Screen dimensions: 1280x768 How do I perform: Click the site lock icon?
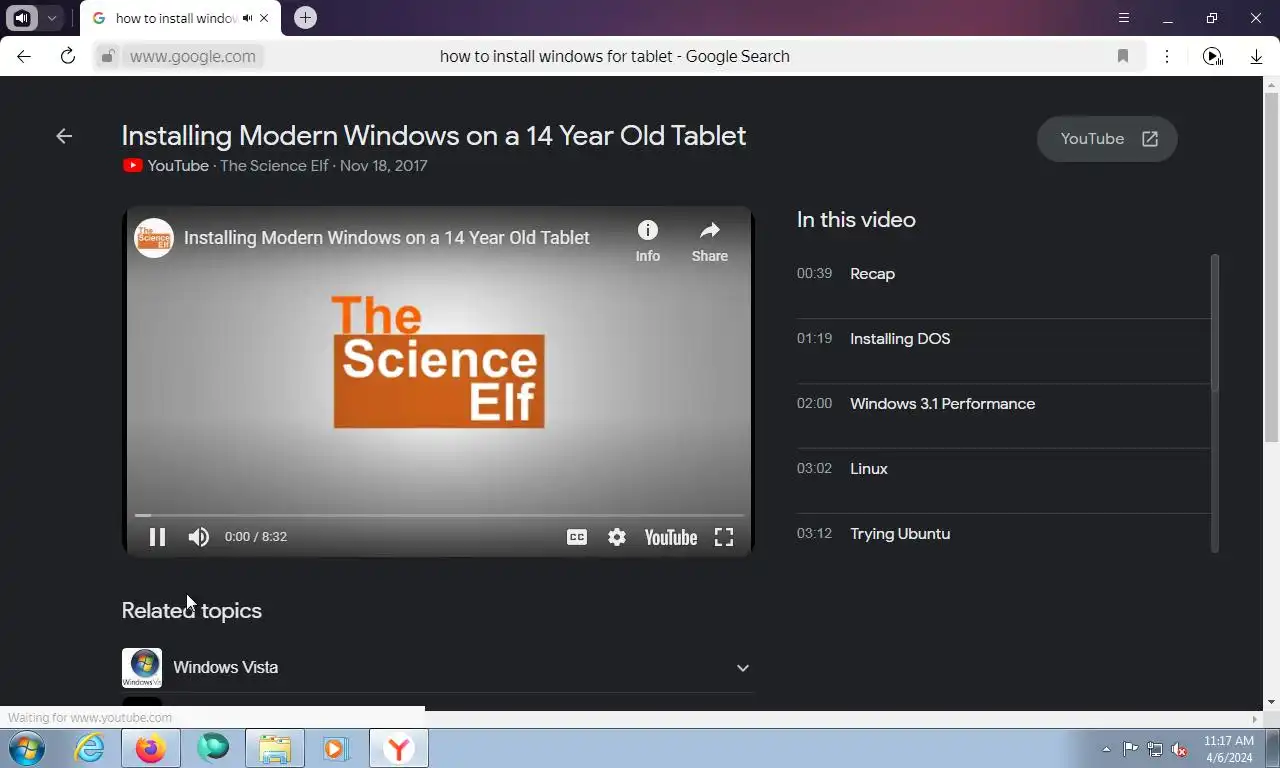pos(108,56)
